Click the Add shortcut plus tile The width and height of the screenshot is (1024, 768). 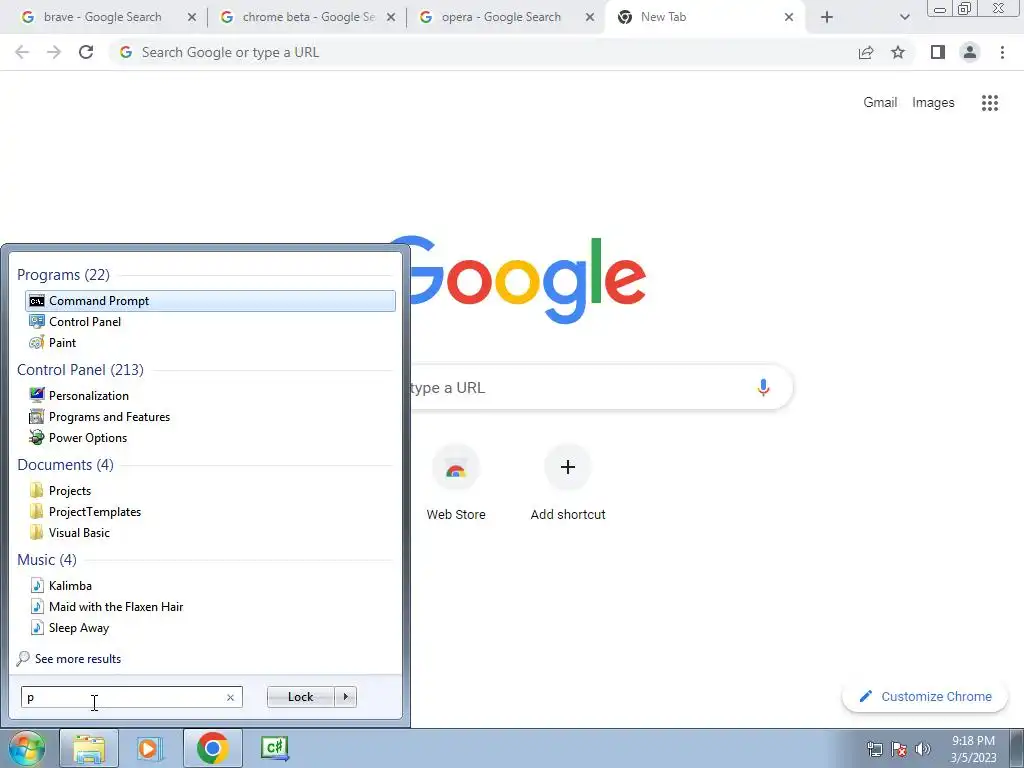[568, 483]
